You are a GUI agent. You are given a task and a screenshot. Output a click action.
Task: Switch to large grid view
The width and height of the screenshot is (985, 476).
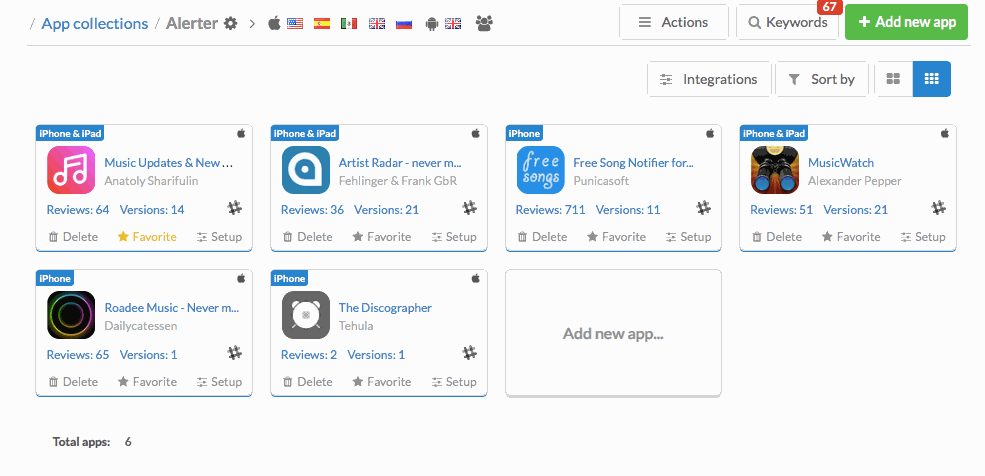pyautogui.click(x=893, y=79)
